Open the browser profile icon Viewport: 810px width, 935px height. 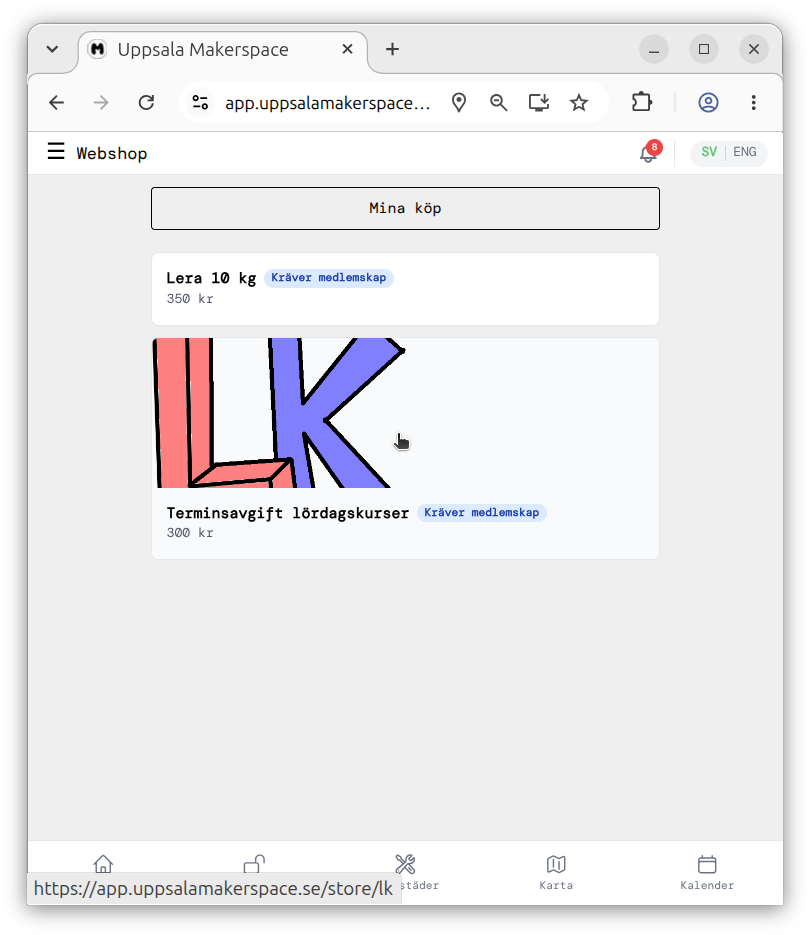[x=708, y=103]
